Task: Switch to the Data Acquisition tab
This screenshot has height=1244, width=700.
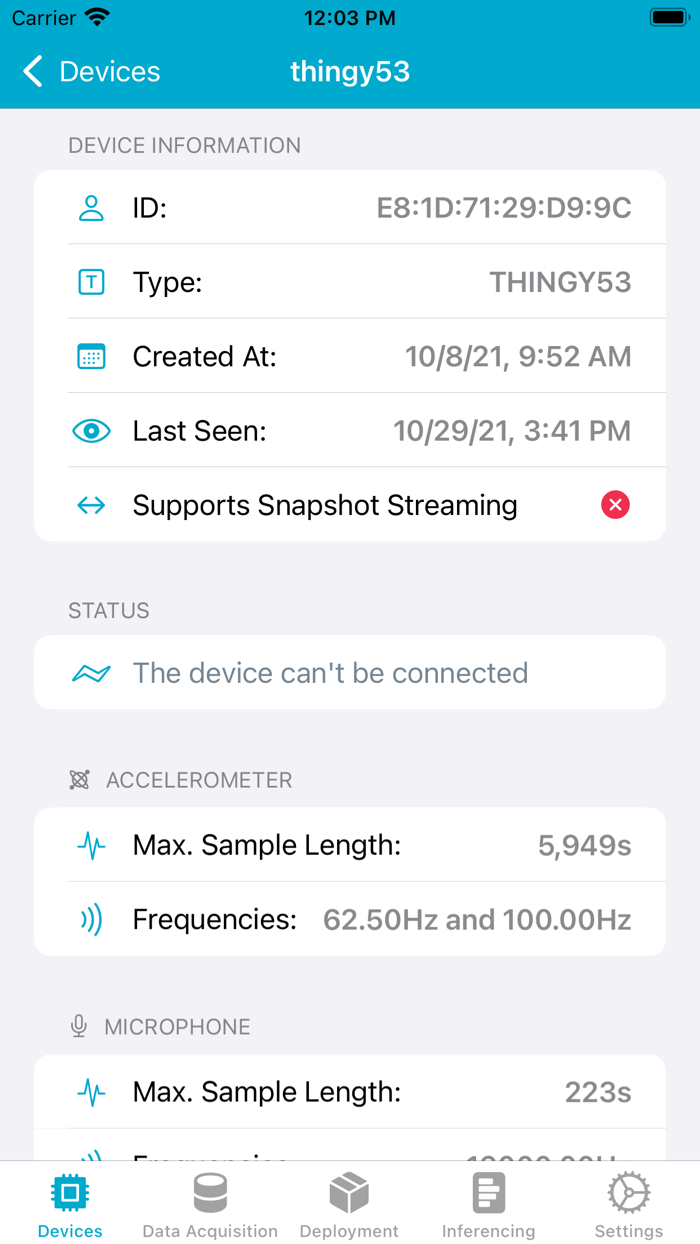Action: click(209, 1203)
